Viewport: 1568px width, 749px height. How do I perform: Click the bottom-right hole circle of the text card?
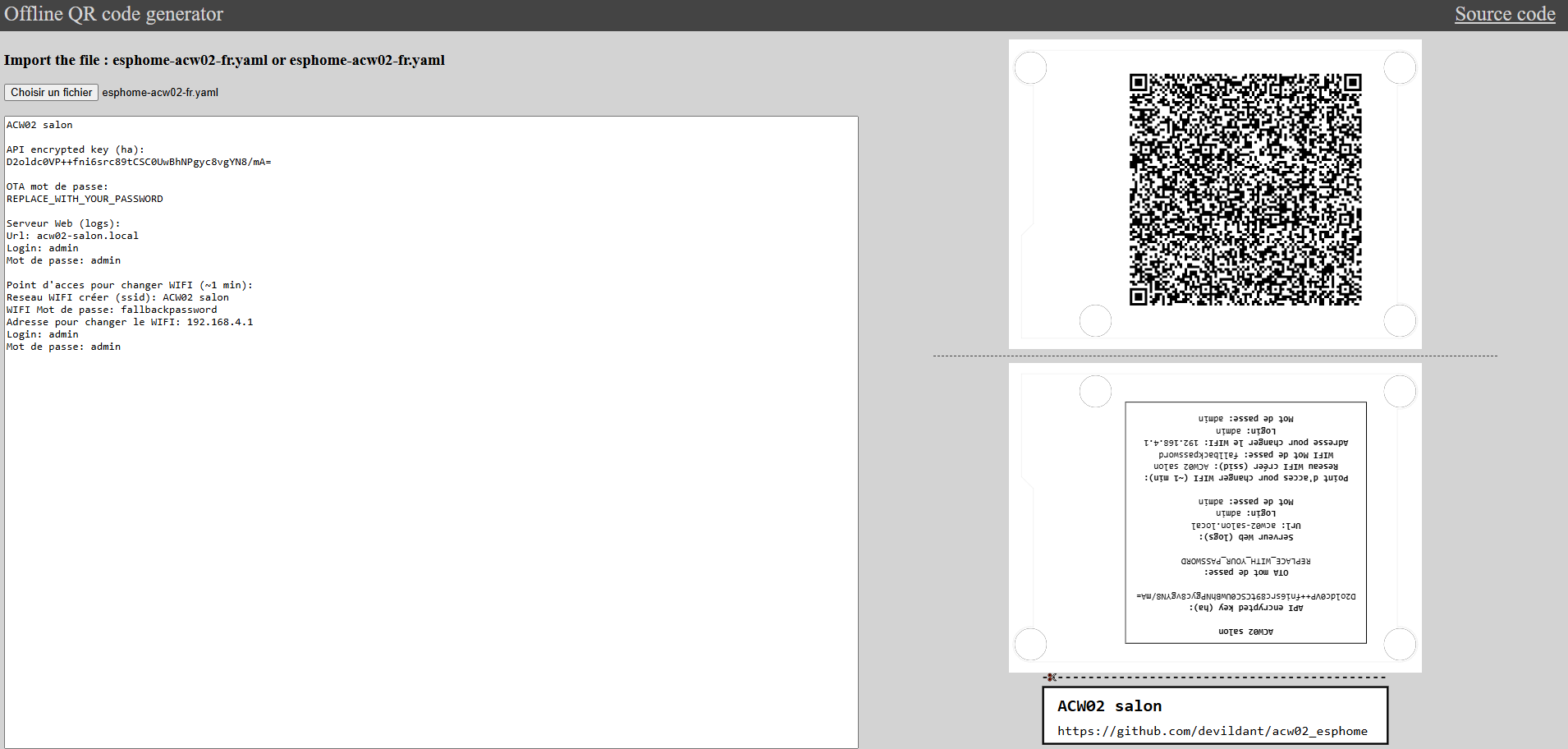pos(1400,644)
